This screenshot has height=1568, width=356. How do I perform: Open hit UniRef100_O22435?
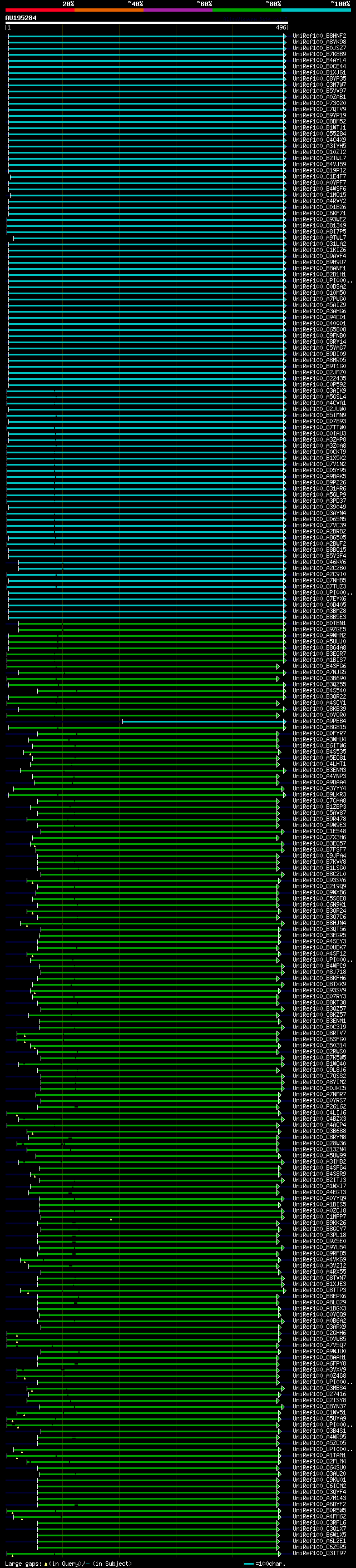click(319, 379)
